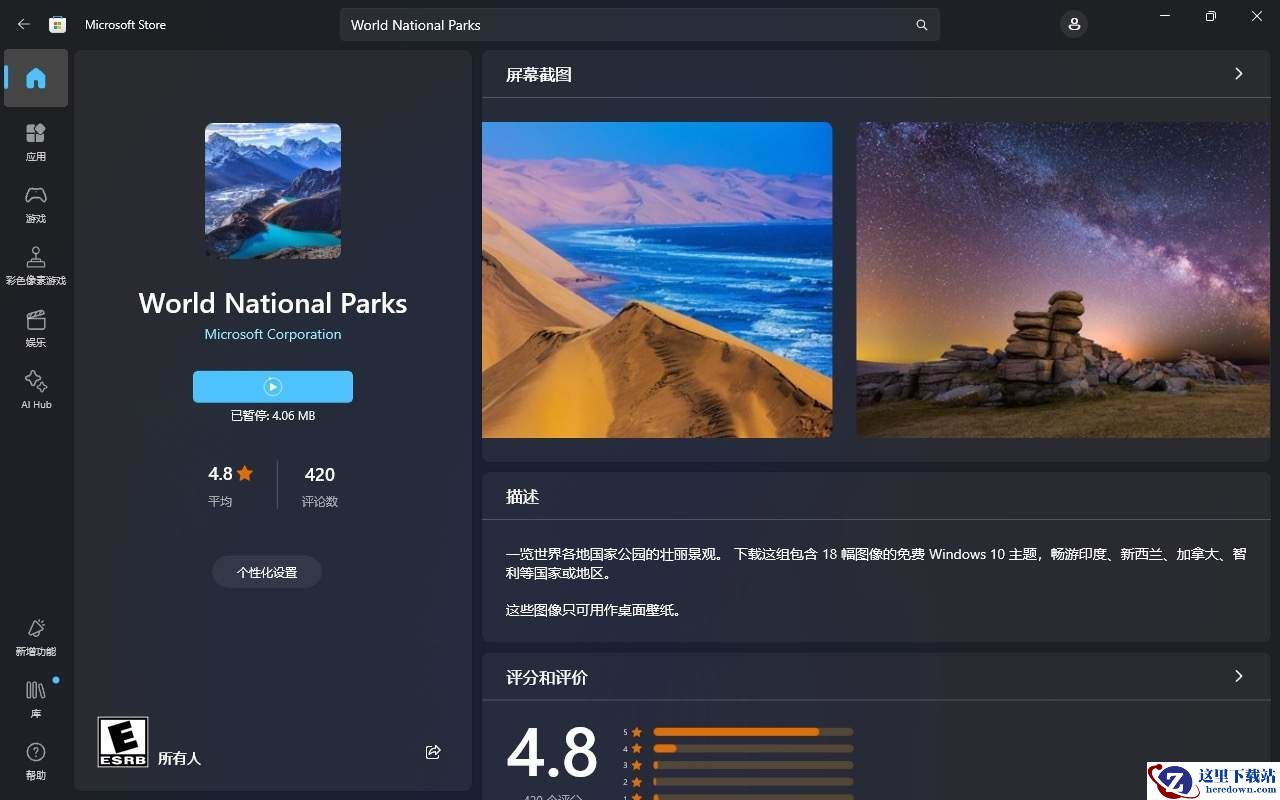Open 新增功能 (What's new)
Screen dimensions: 1280x800
click(x=36, y=637)
